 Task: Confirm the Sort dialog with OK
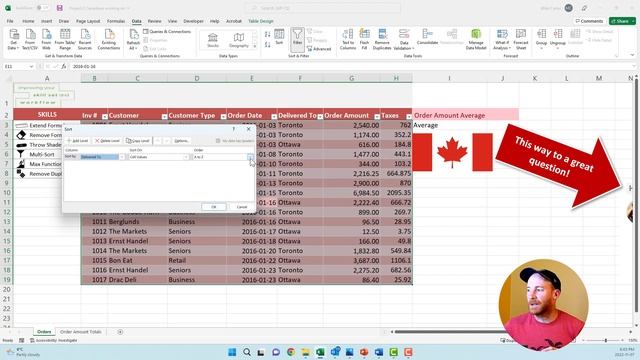213,207
